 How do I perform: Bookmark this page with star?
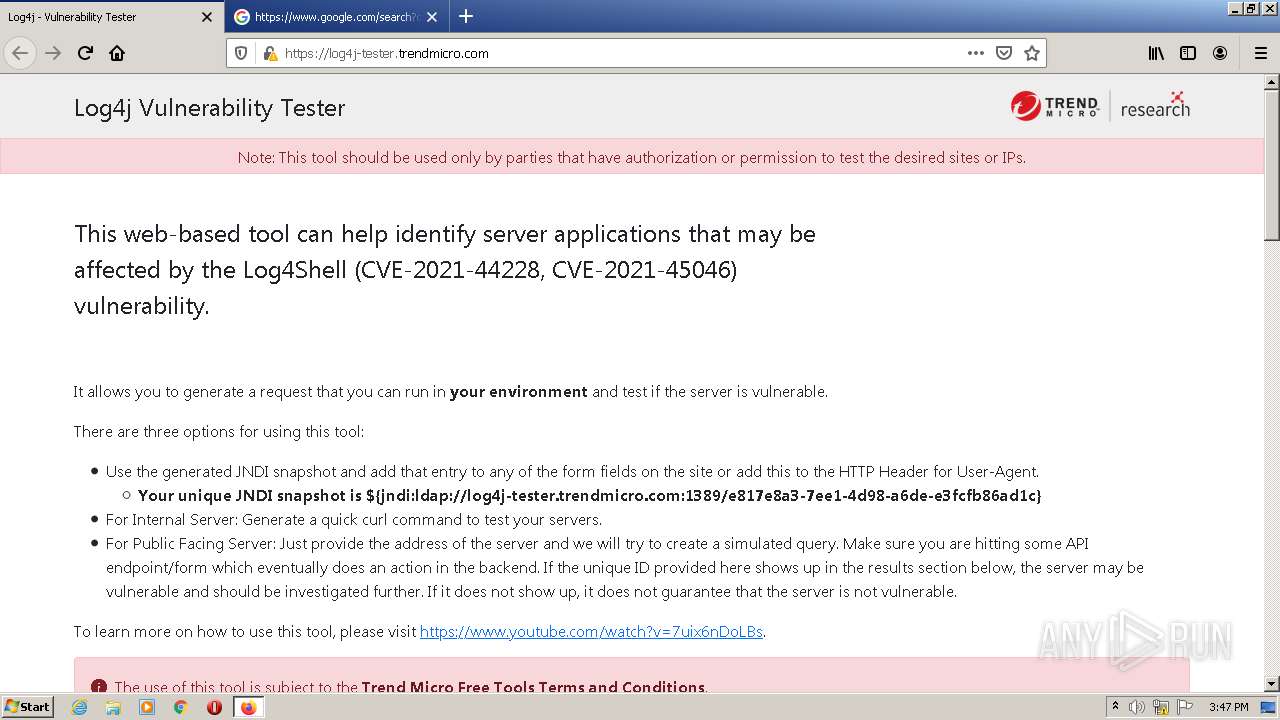pos(1032,53)
